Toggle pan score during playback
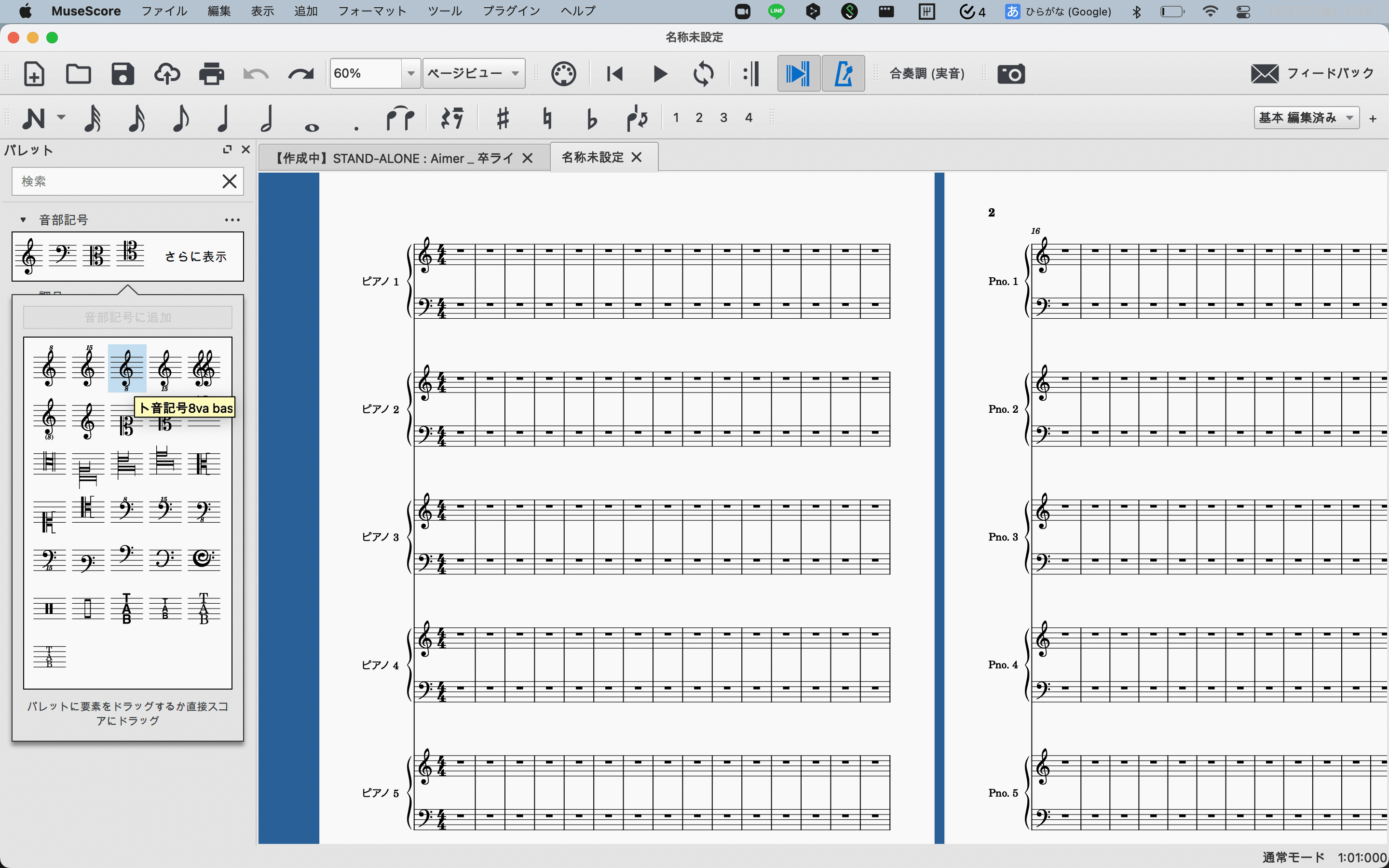 pos(798,74)
